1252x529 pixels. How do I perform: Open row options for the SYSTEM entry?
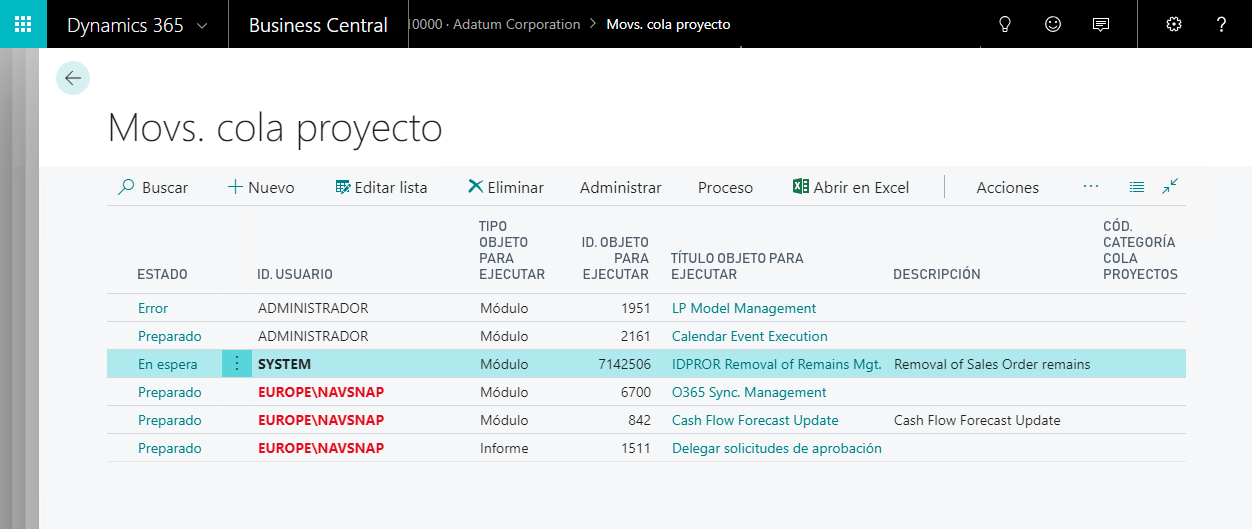pos(237,364)
